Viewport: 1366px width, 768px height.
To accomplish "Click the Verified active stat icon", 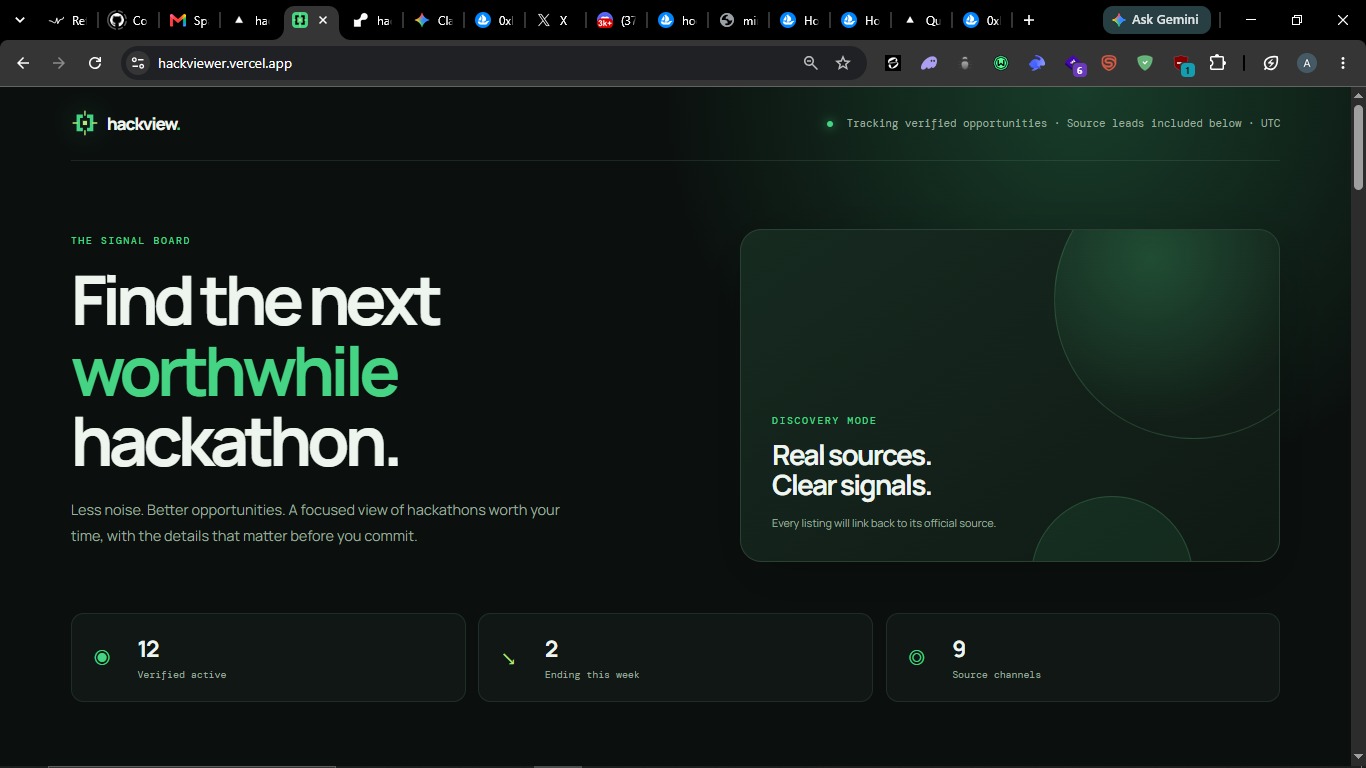I will (x=102, y=658).
